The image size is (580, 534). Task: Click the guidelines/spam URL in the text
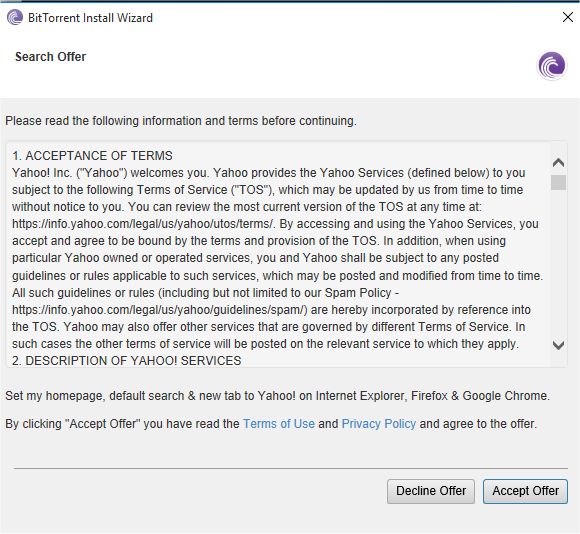pyautogui.click(x=159, y=310)
